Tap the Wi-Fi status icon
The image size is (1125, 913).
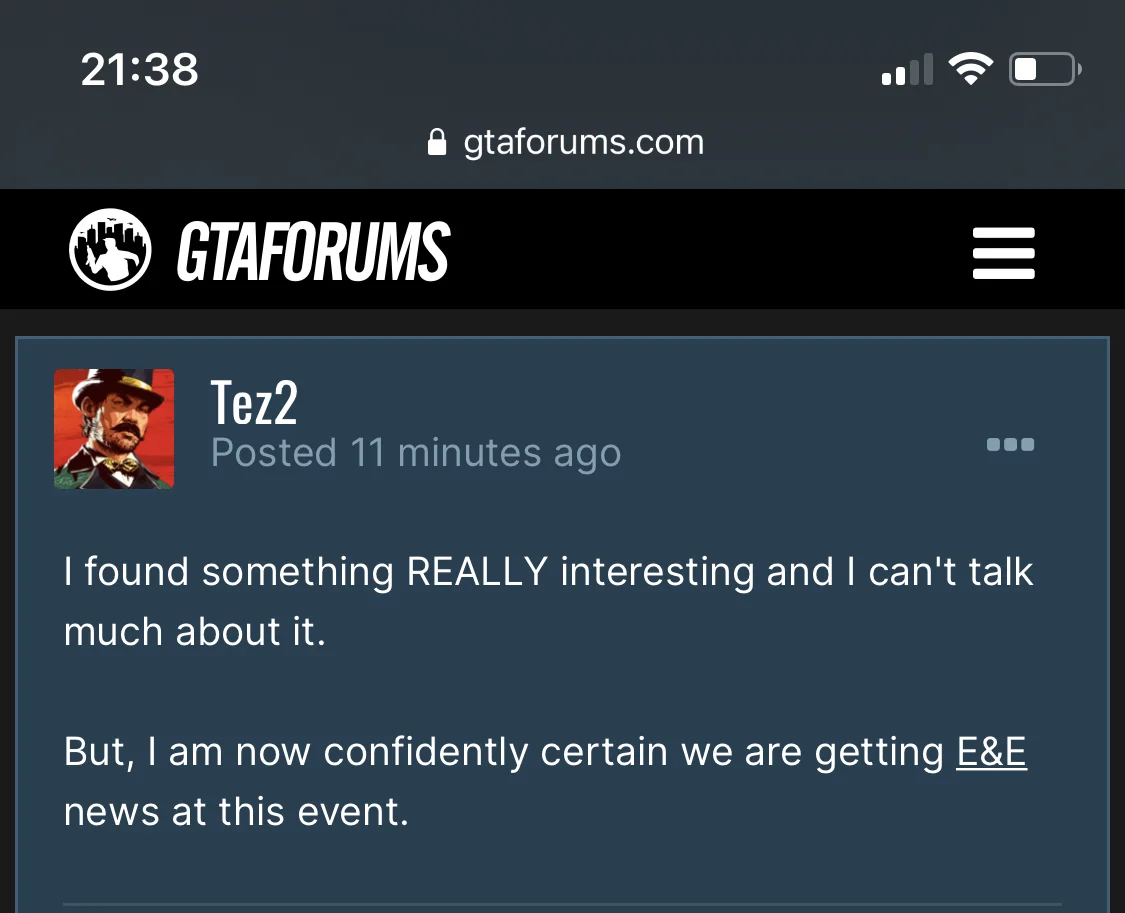coord(969,69)
